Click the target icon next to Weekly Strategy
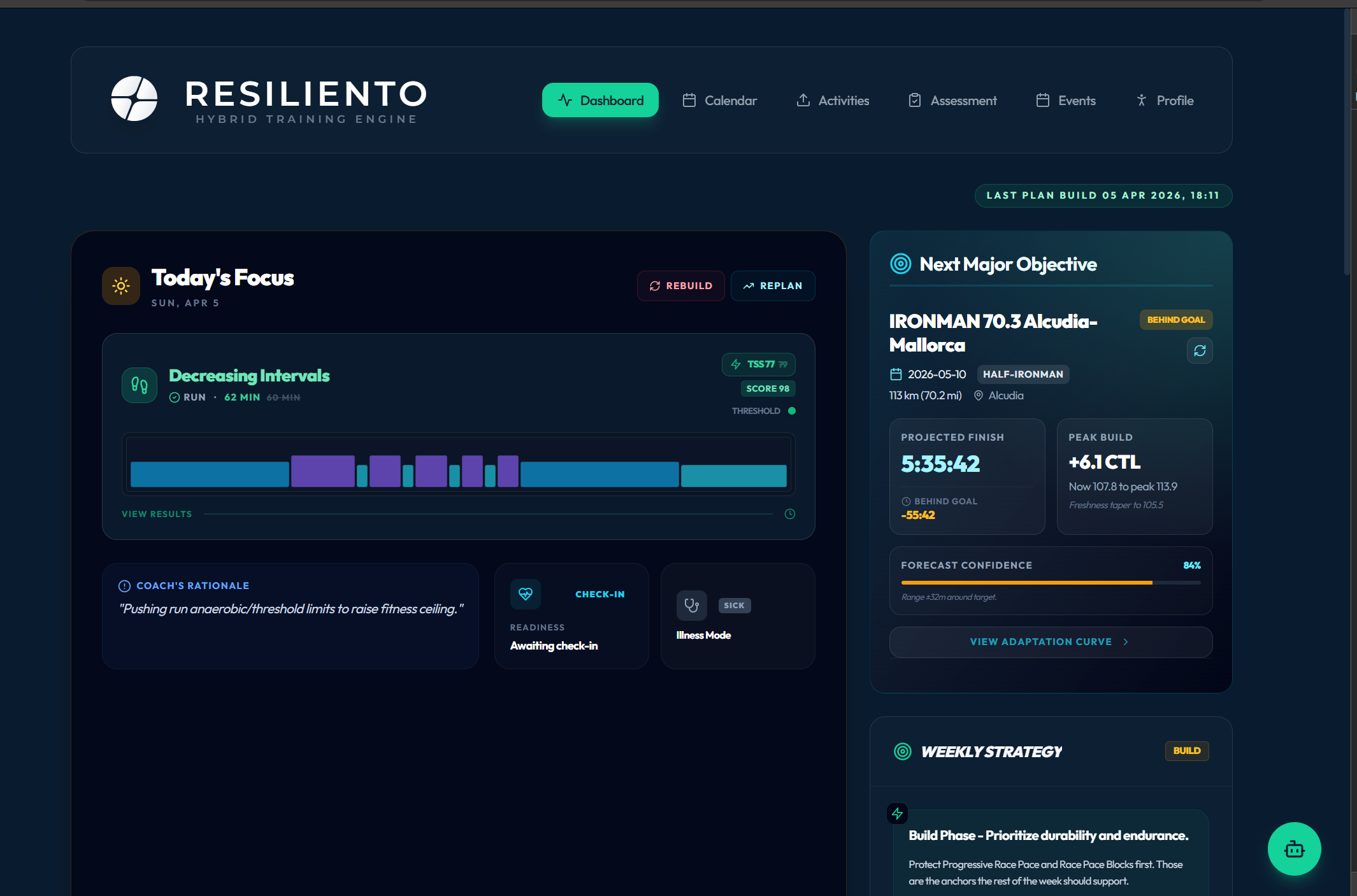Screen dimensions: 1357x896 pyautogui.click(x=903, y=751)
